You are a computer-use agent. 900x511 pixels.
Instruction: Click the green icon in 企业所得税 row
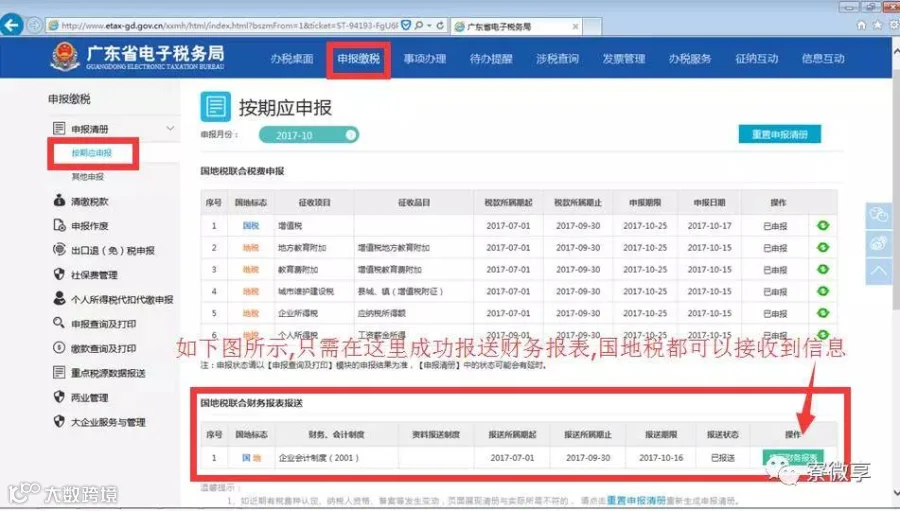[x=823, y=313]
